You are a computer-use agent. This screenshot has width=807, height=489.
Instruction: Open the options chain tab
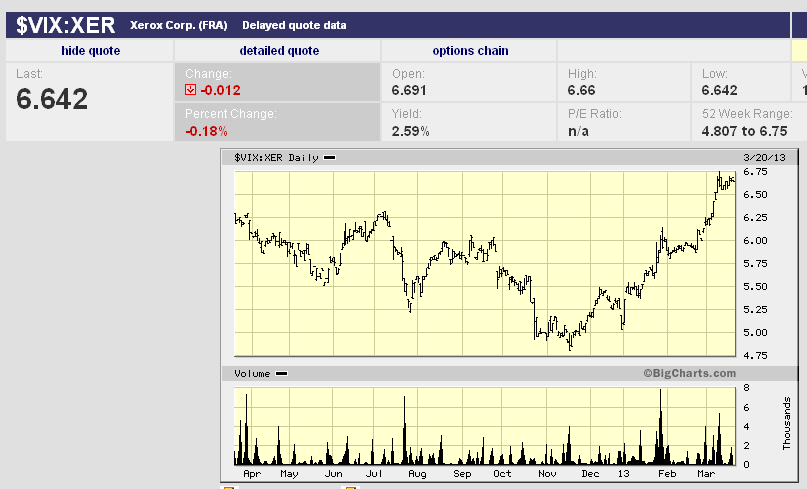(470, 50)
